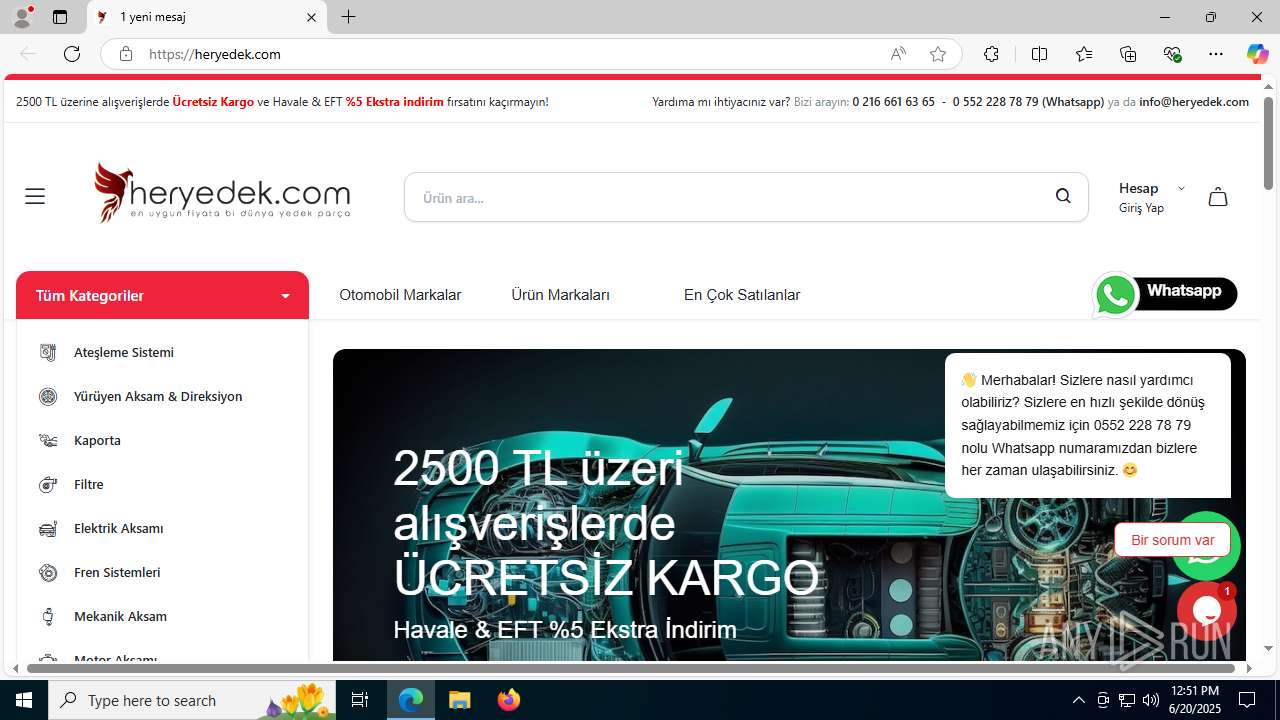Open 'Ürün Markaları' menu item
This screenshot has height=720, width=1280.
click(560, 295)
